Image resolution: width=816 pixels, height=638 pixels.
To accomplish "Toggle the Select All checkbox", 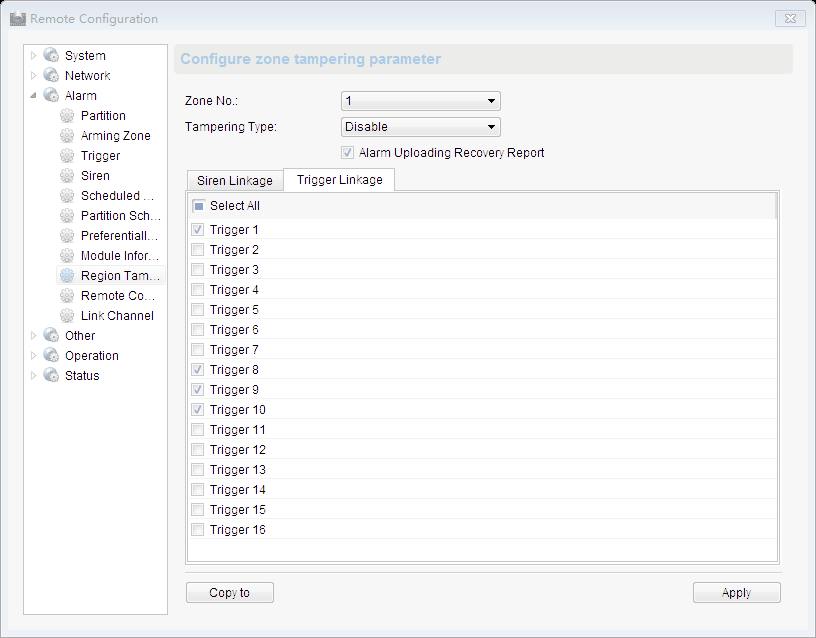I will tap(198, 206).
